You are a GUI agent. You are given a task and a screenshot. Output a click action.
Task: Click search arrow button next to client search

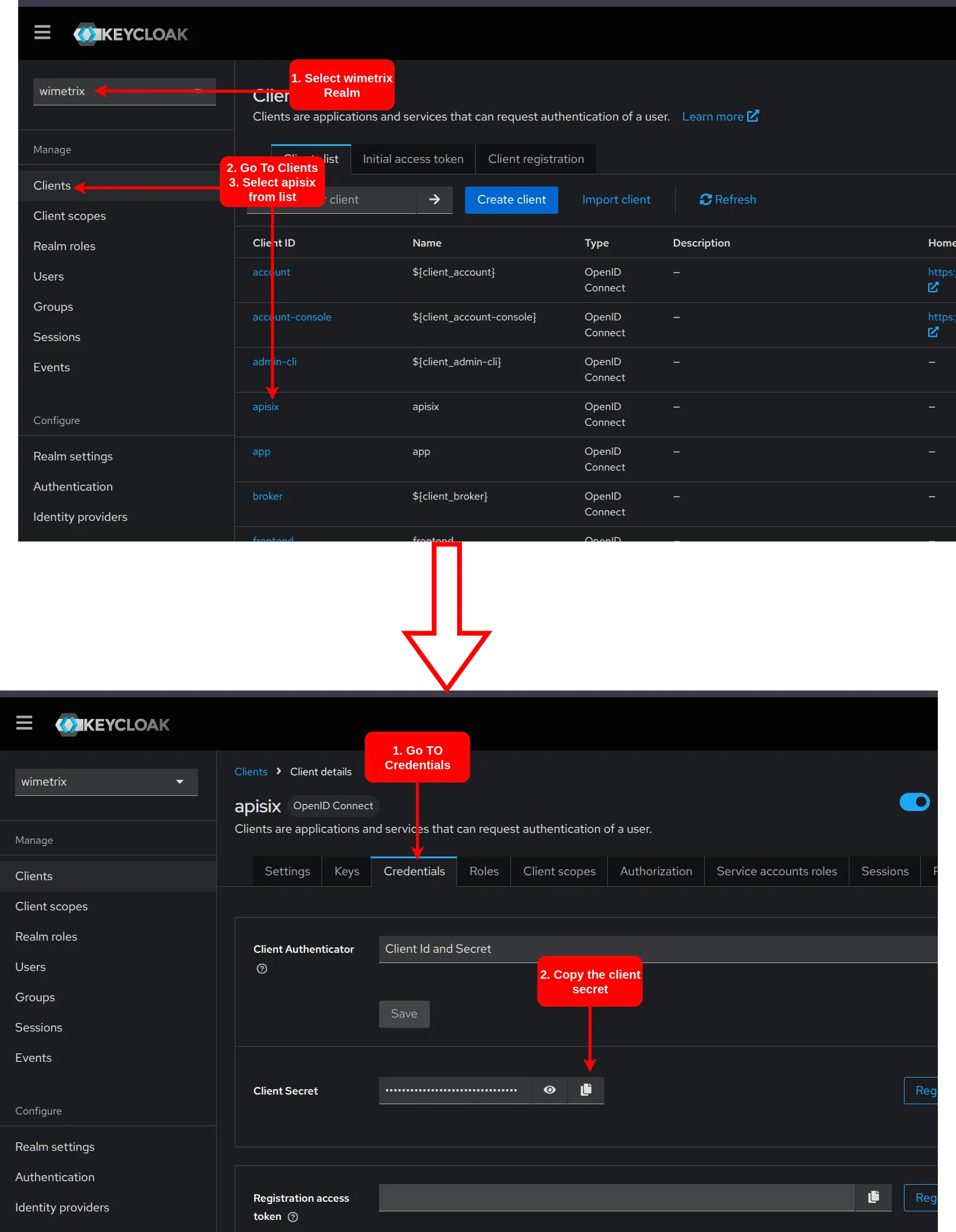pos(435,199)
